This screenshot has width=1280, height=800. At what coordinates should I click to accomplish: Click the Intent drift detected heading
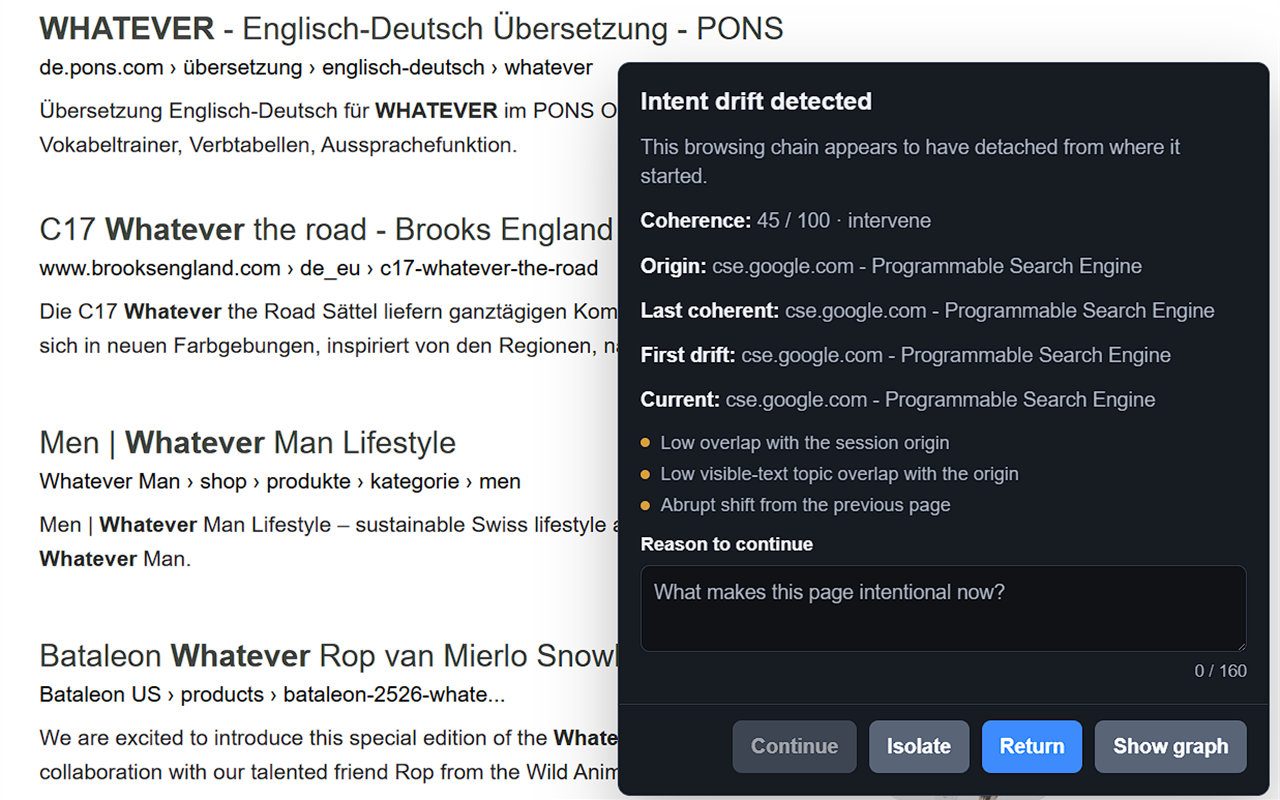[x=756, y=101]
